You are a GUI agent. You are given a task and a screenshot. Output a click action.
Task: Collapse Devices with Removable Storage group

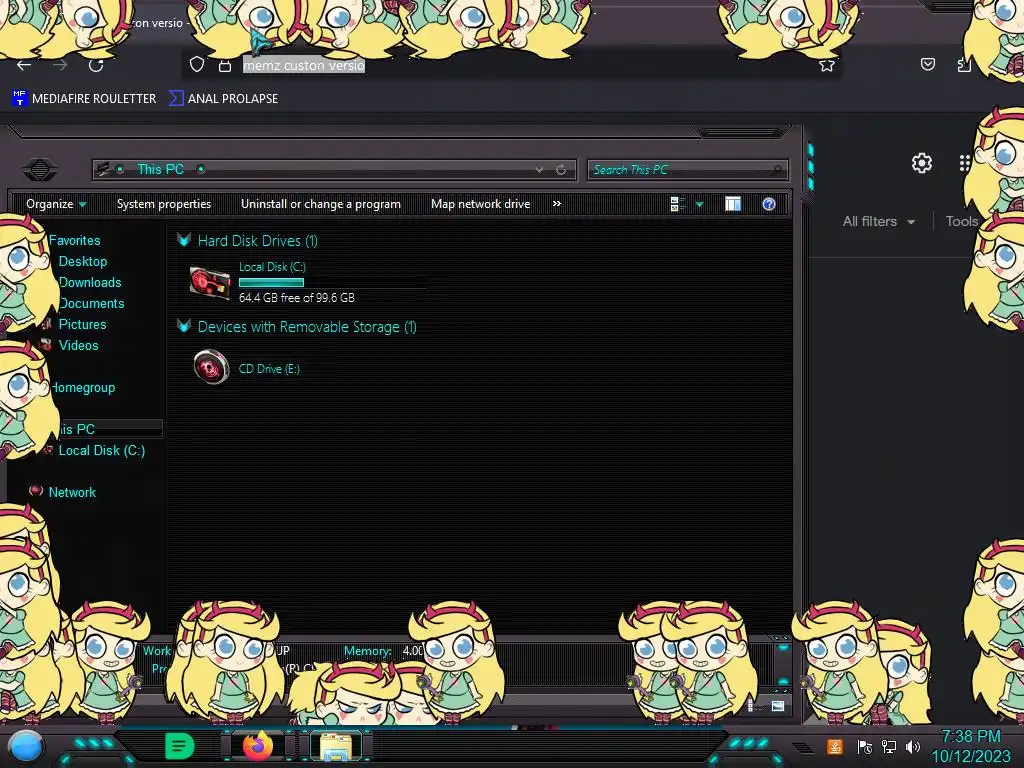coord(184,326)
